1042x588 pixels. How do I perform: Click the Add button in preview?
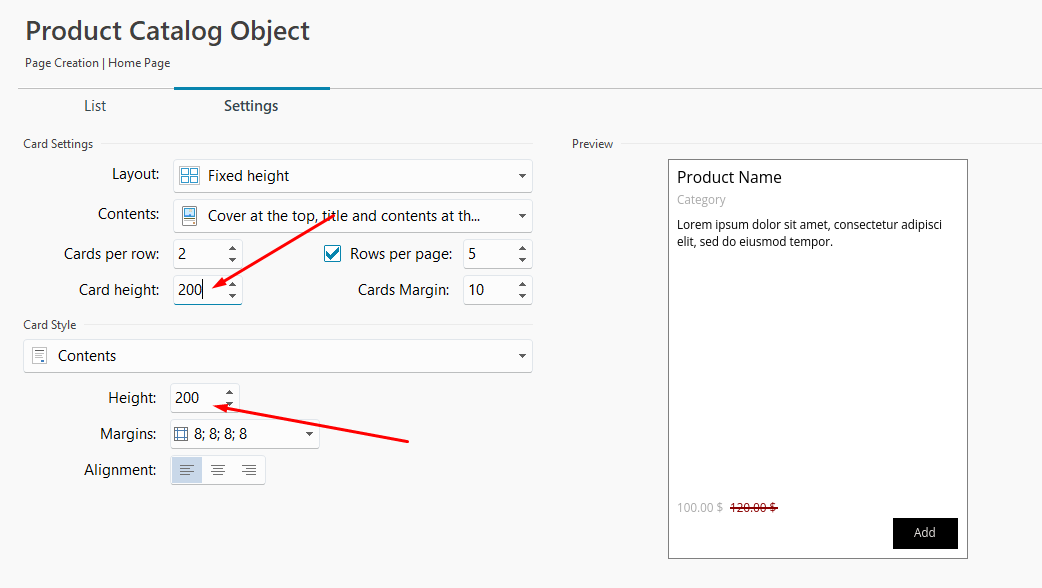pyautogui.click(x=925, y=533)
